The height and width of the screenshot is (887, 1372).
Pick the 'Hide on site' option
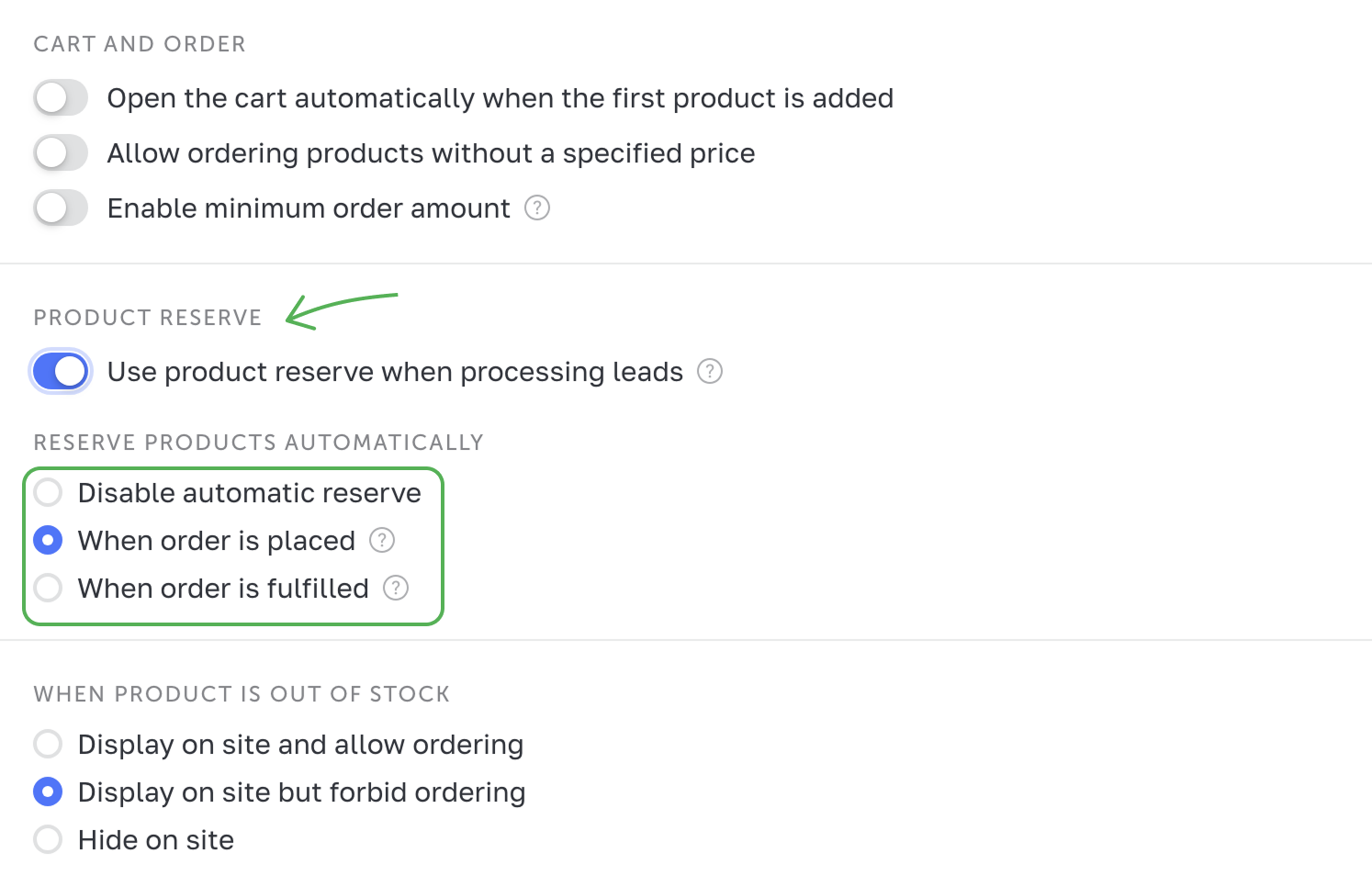pyautogui.click(x=48, y=840)
